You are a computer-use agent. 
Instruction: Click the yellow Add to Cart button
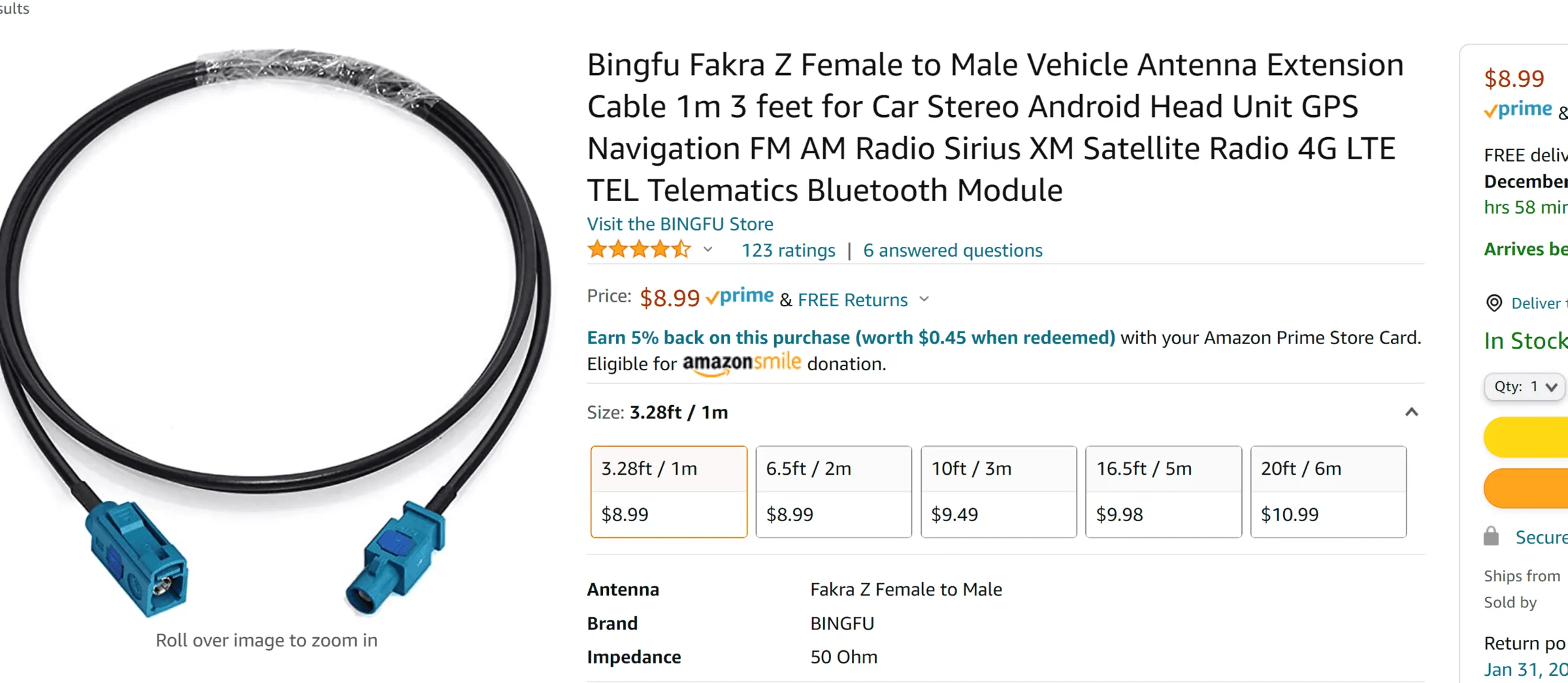pos(1526,437)
